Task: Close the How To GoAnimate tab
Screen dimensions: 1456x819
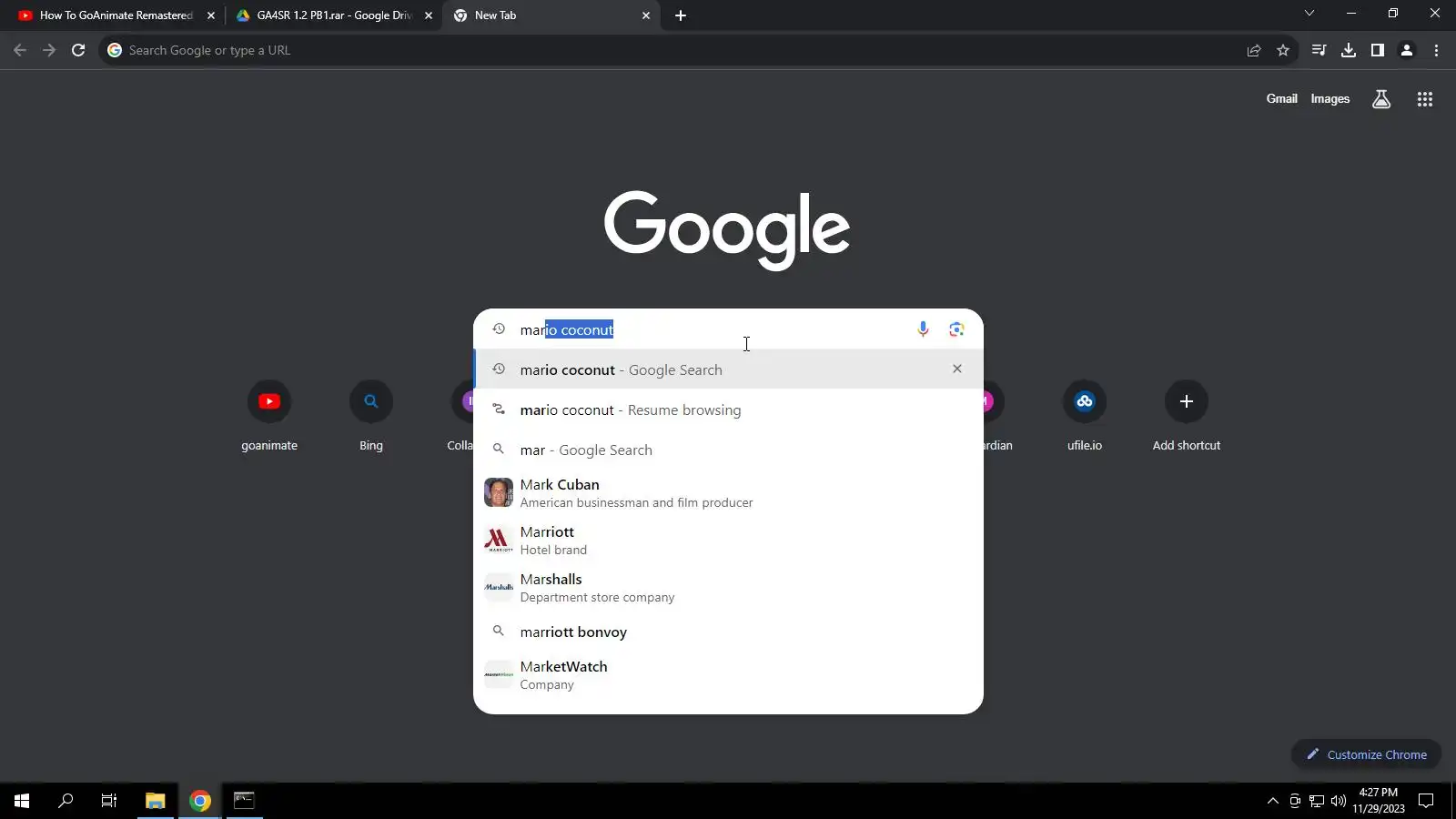Action: 211,15
